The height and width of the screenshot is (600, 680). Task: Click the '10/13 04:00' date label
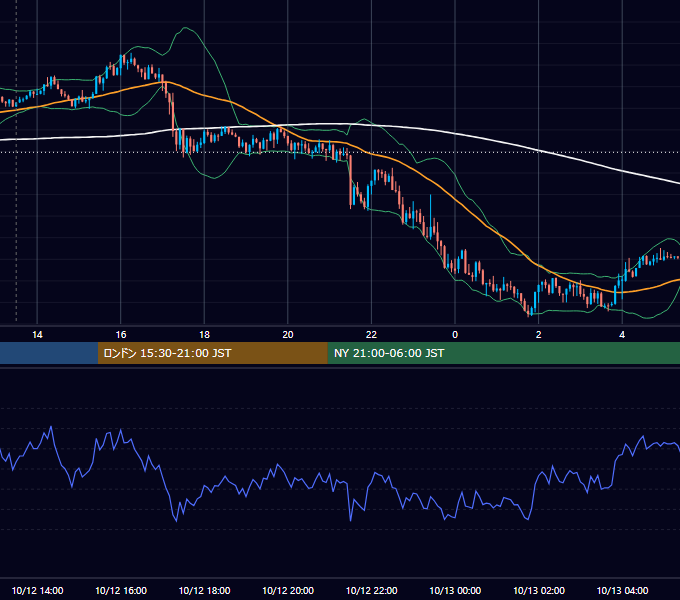coord(622,590)
